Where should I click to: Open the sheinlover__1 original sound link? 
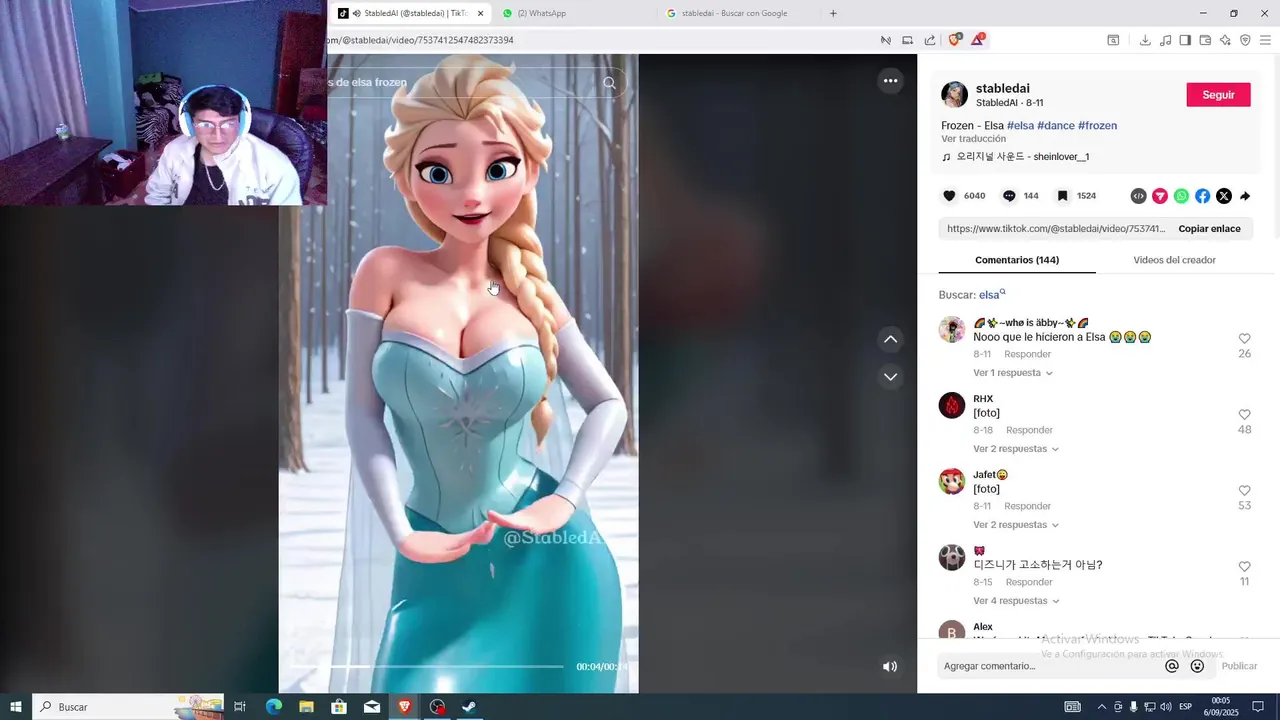1016,157
